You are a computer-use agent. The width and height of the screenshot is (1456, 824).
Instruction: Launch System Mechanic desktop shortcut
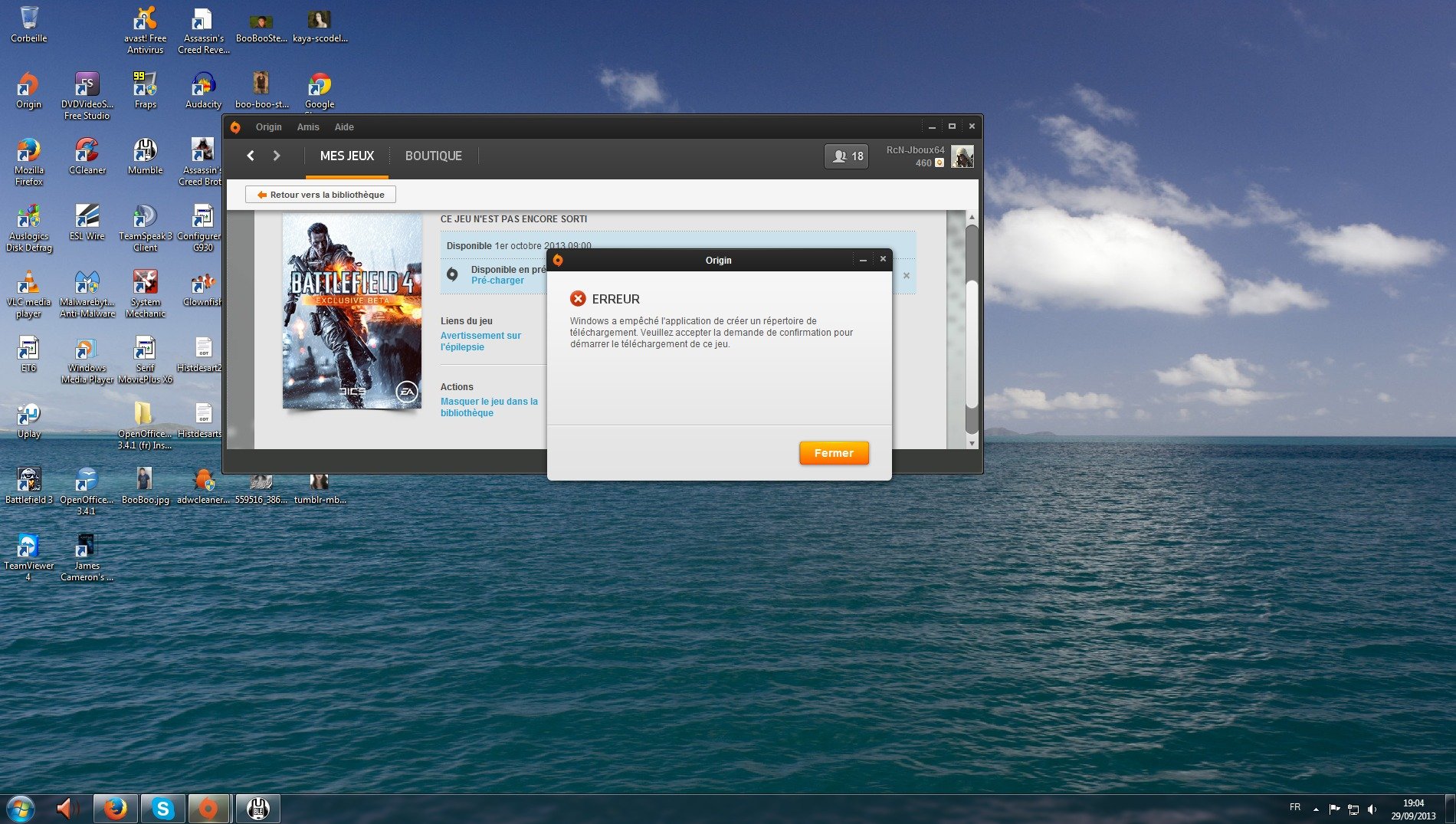coord(145,293)
